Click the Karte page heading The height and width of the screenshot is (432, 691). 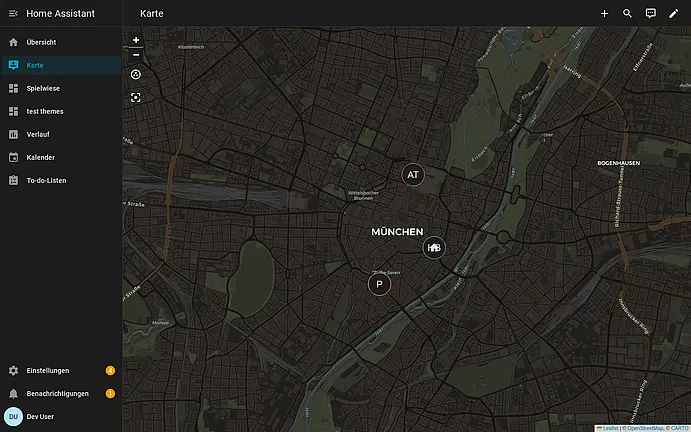tap(152, 14)
